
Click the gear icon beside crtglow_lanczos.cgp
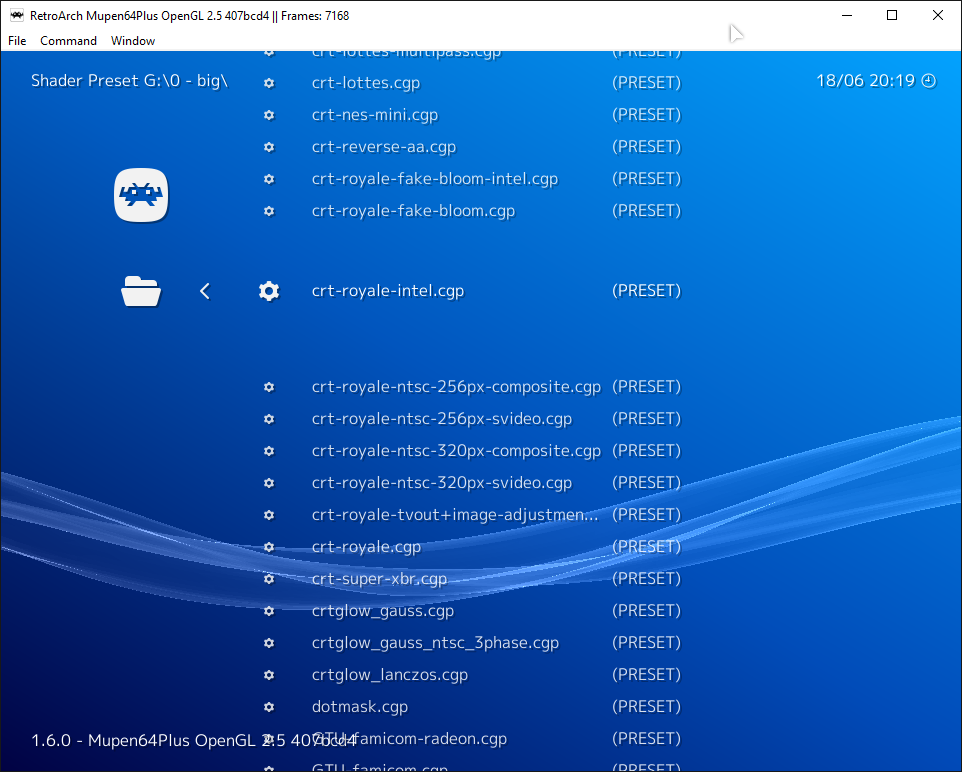(269, 674)
